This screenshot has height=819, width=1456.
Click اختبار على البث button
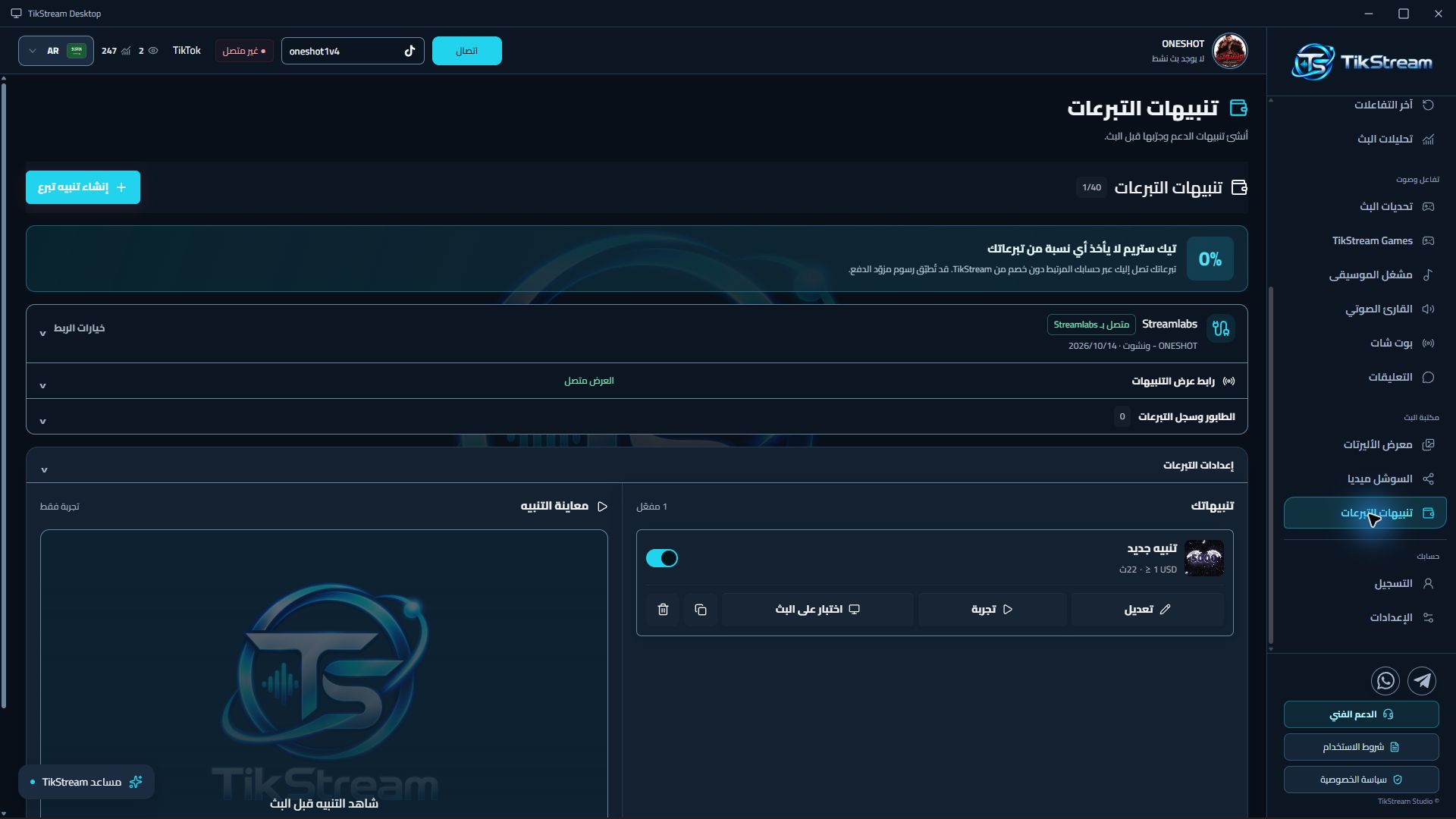click(x=817, y=610)
